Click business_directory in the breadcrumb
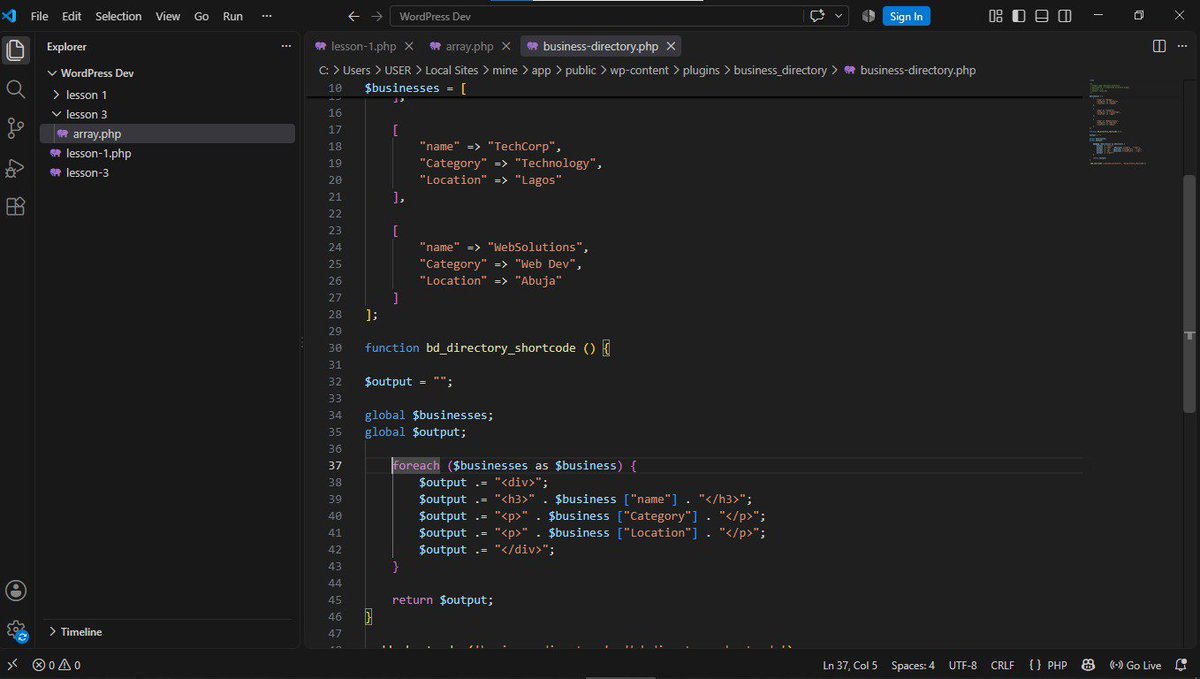Viewport: 1200px width, 679px height. pyautogui.click(x=781, y=70)
